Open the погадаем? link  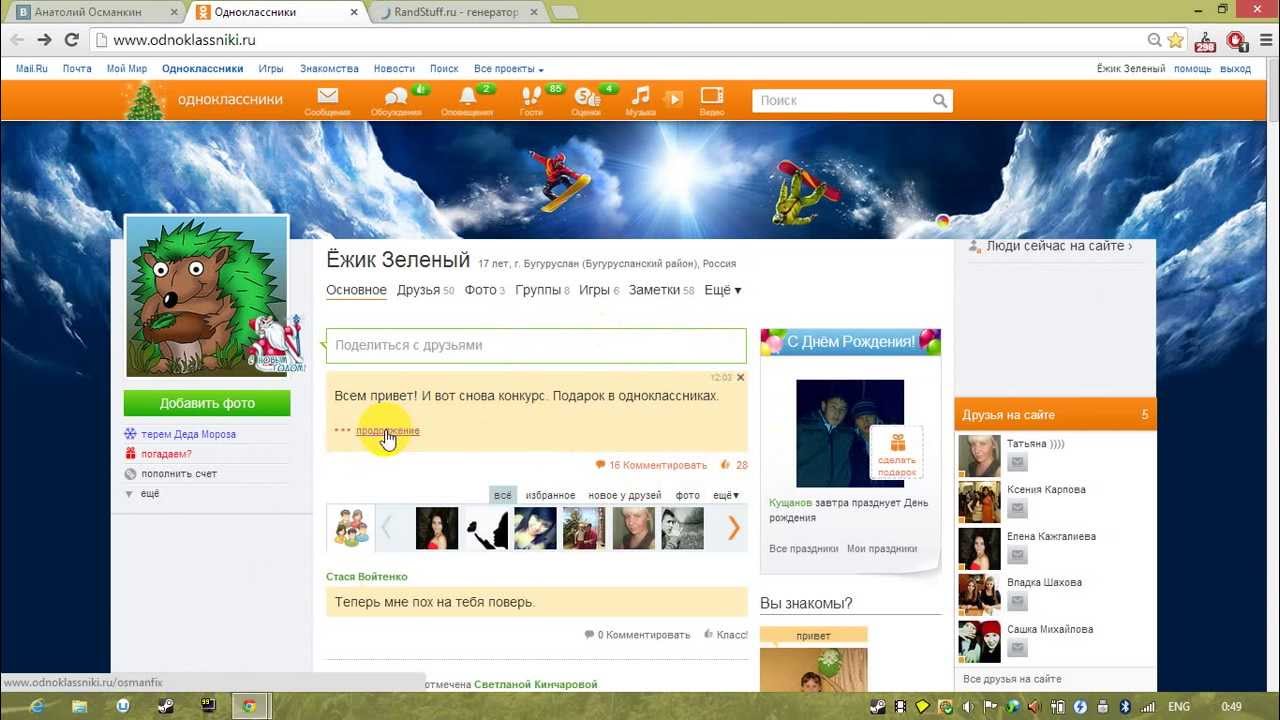click(x=166, y=454)
